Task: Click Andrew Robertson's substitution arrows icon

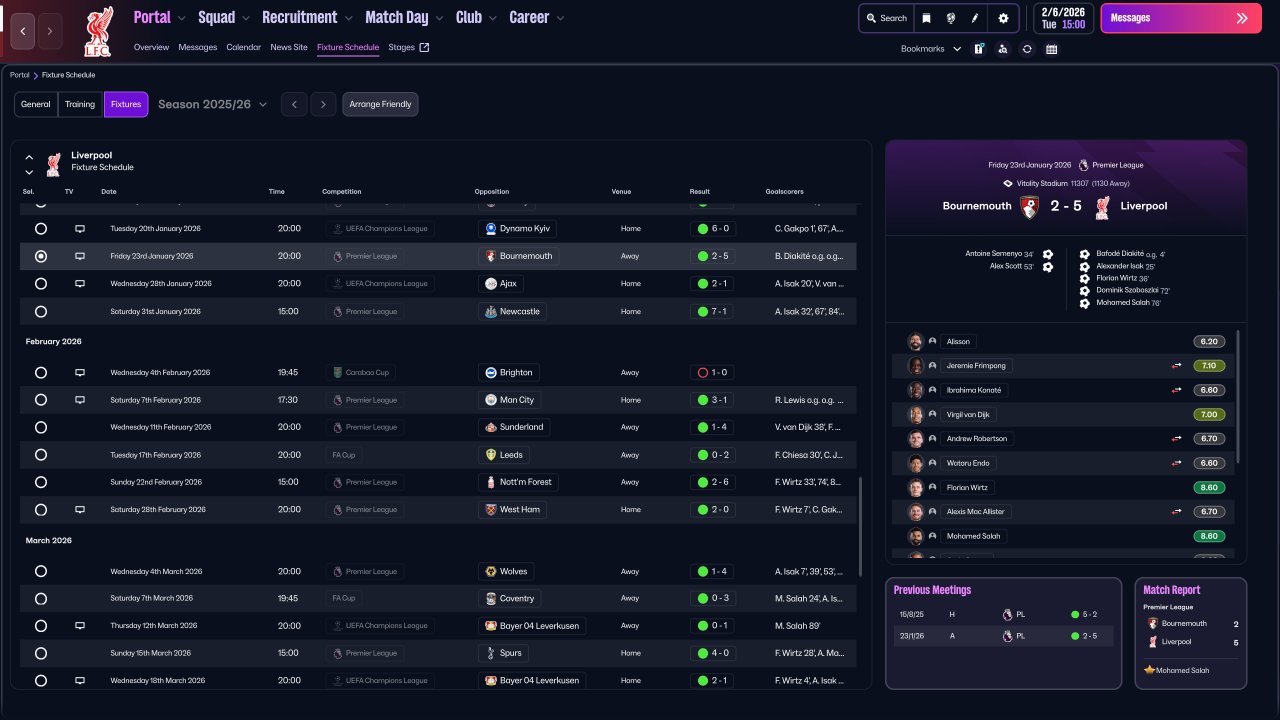Action: click(1177, 439)
